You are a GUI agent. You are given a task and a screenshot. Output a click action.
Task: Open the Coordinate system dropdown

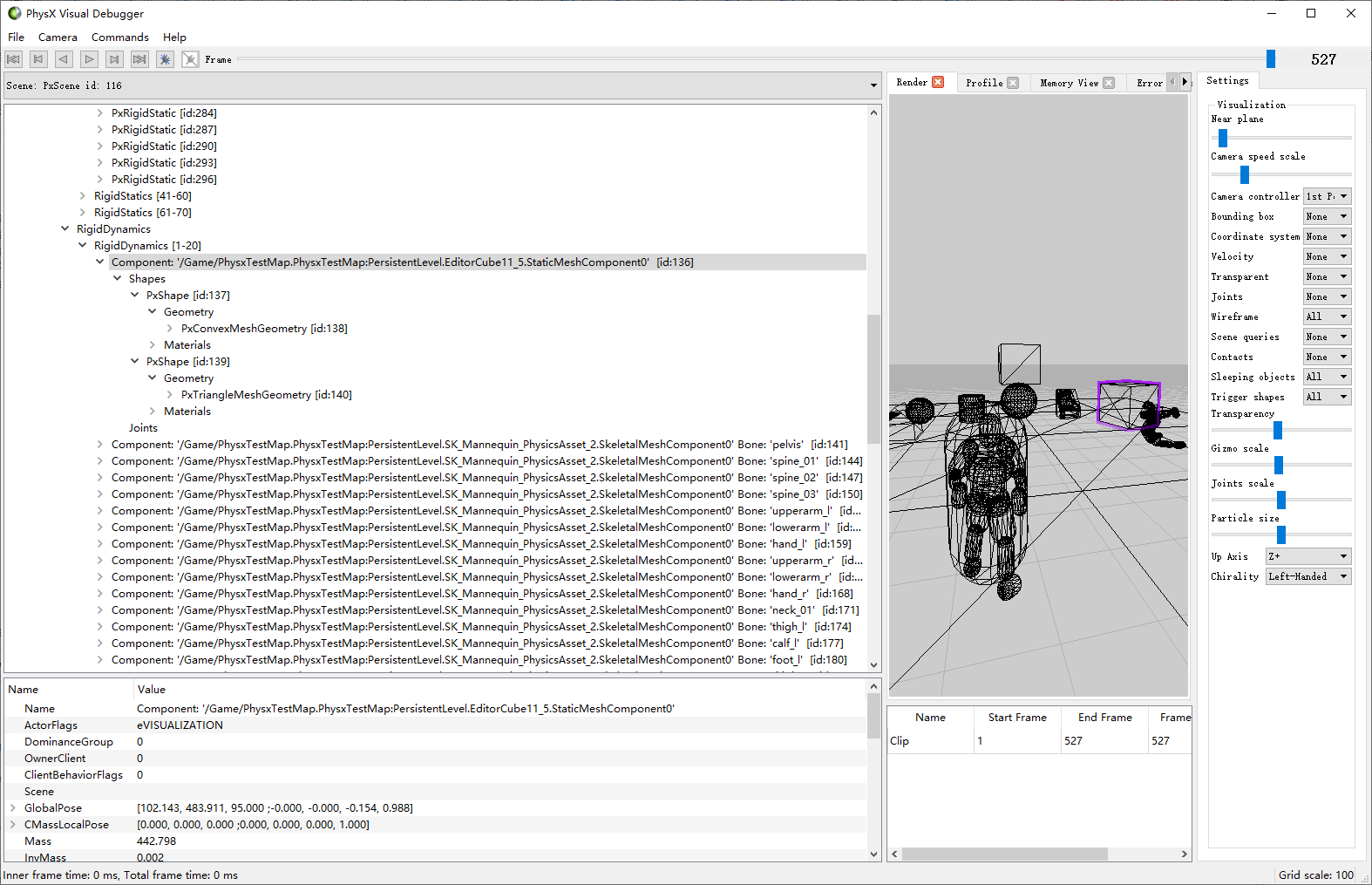(1327, 236)
